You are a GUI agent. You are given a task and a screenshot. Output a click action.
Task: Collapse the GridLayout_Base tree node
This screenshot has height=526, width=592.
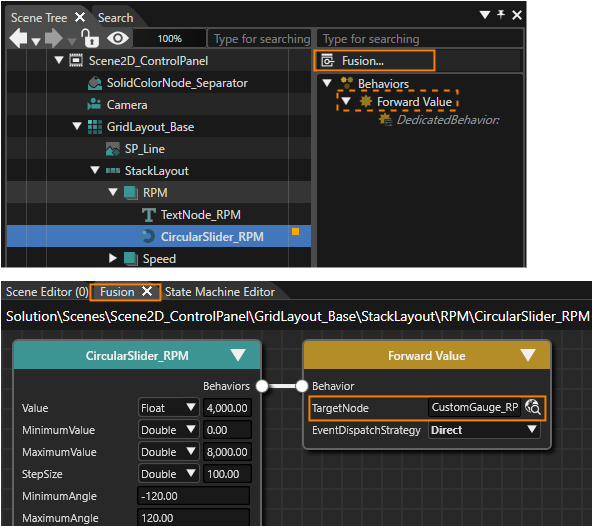77,126
